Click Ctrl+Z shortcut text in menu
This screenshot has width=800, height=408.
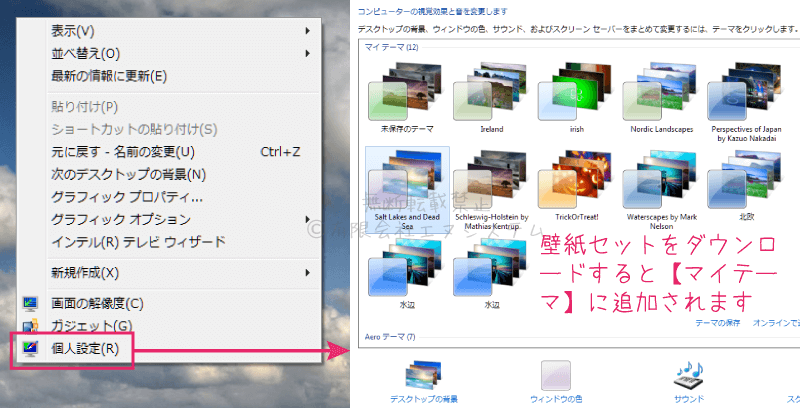point(280,151)
